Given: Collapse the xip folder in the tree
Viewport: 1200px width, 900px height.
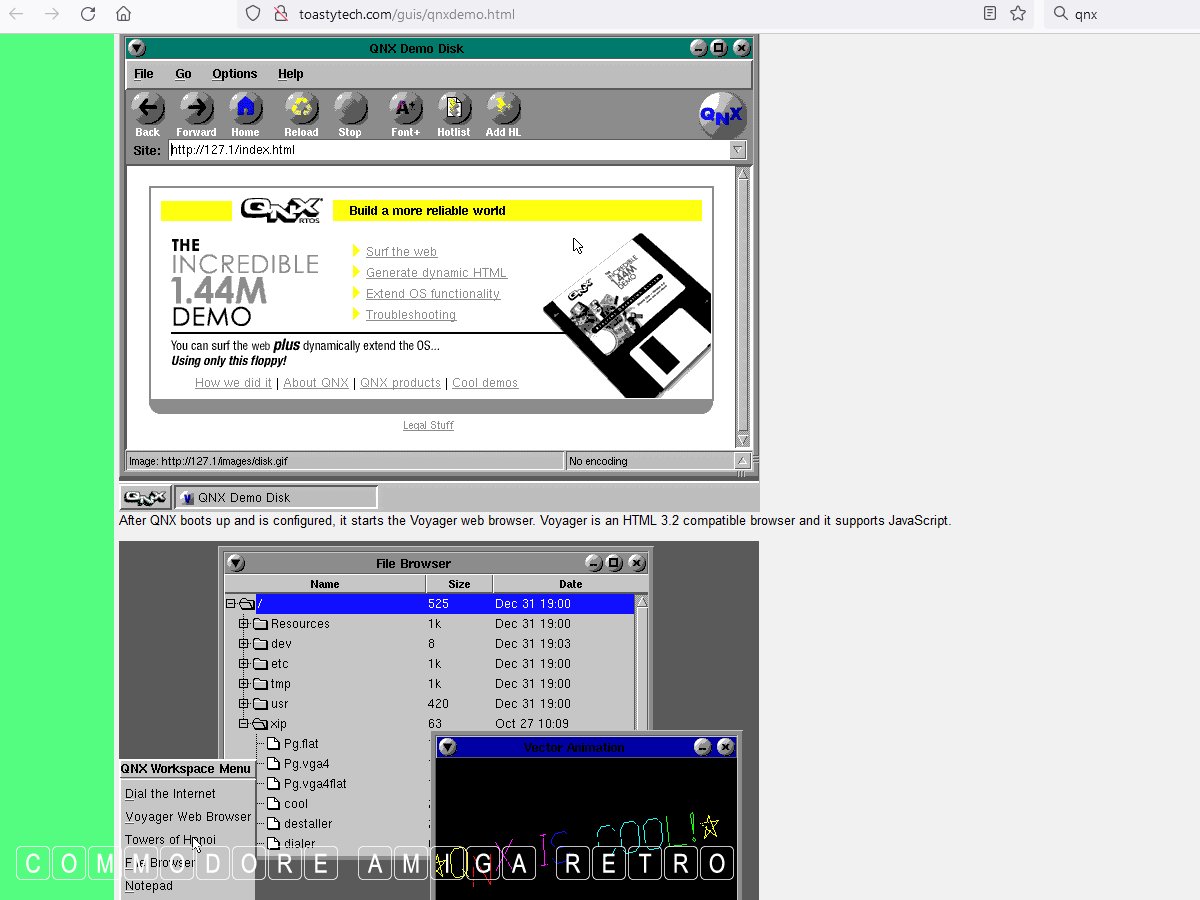Looking at the screenshot, I should [244, 724].
